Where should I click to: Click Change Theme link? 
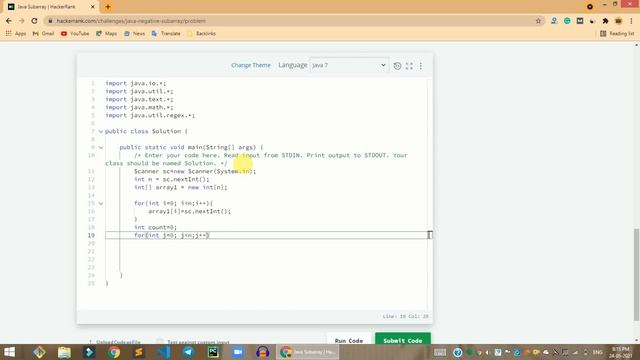(x=251, y=65)
